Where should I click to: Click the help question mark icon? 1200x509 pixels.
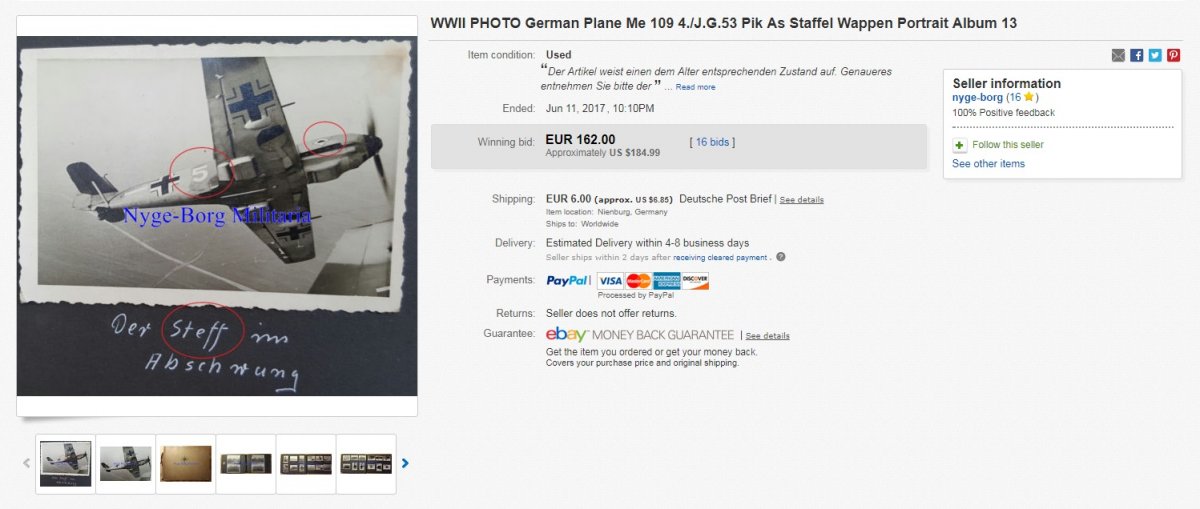(781, 257)
